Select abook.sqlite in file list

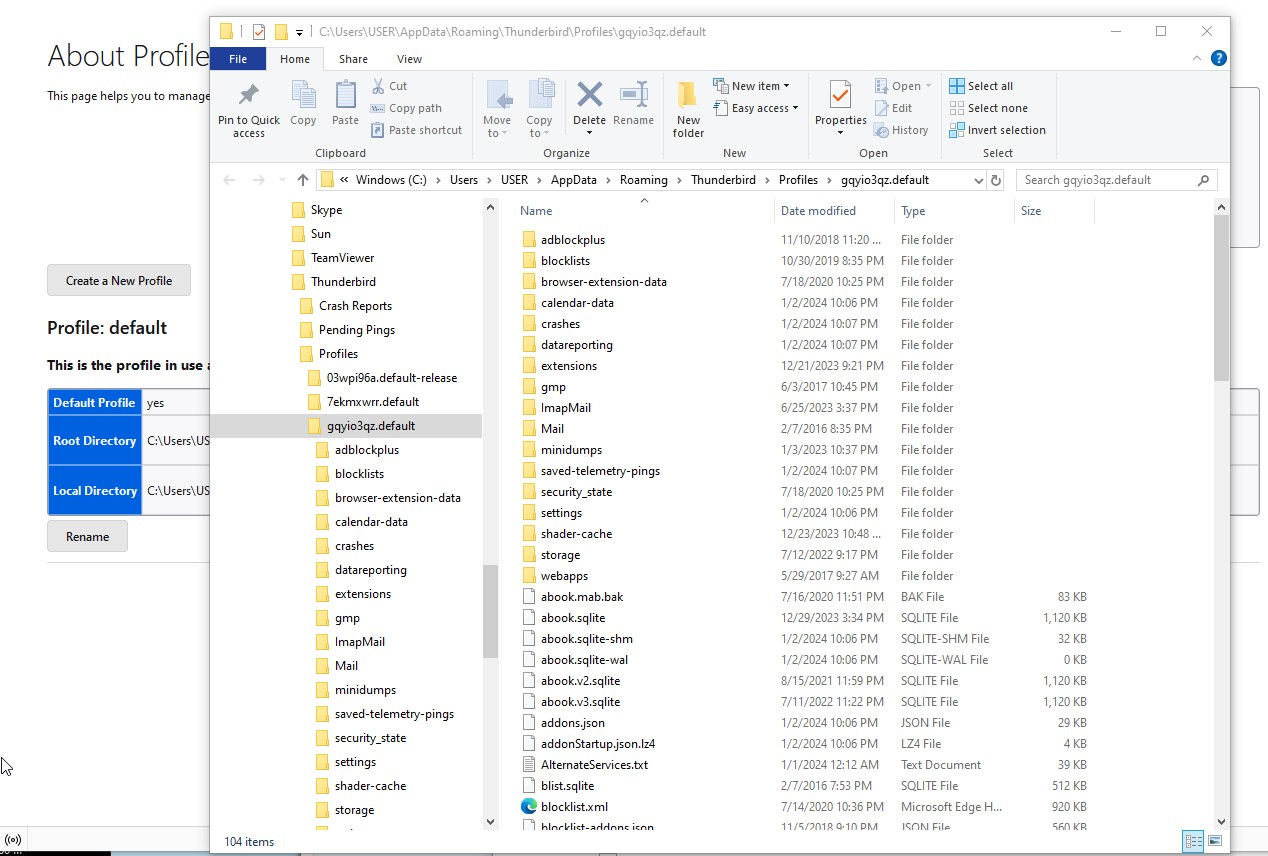click(x=572, y=617)
